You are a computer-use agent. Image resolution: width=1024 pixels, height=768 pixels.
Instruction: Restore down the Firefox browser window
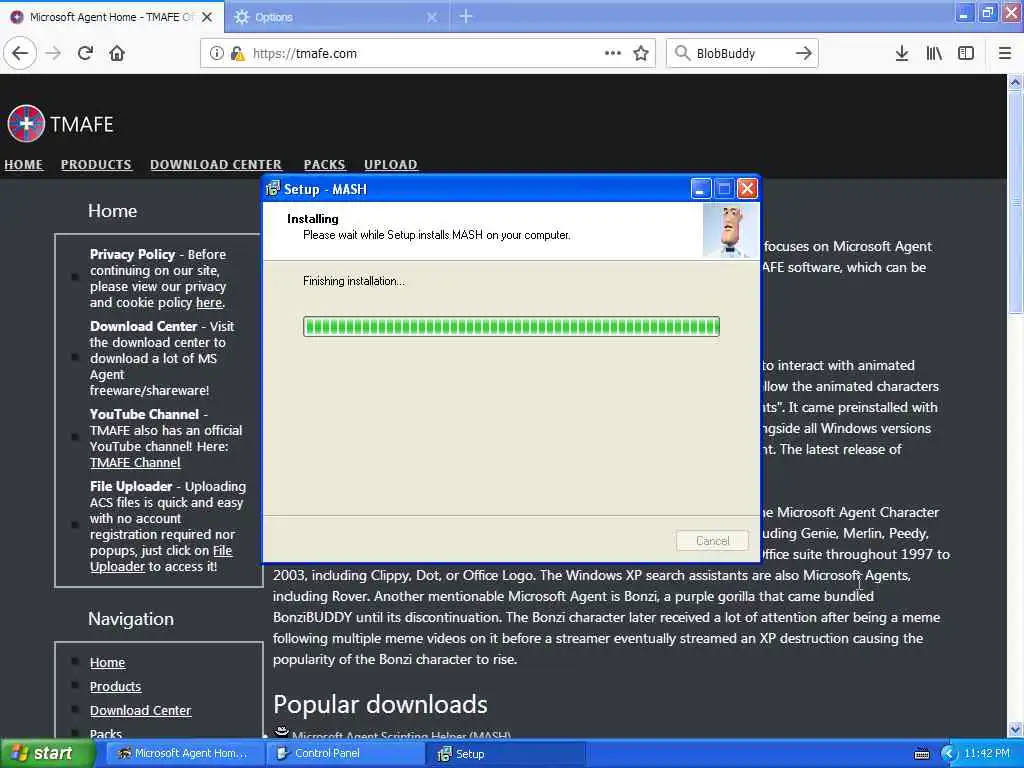click(987, 12)
